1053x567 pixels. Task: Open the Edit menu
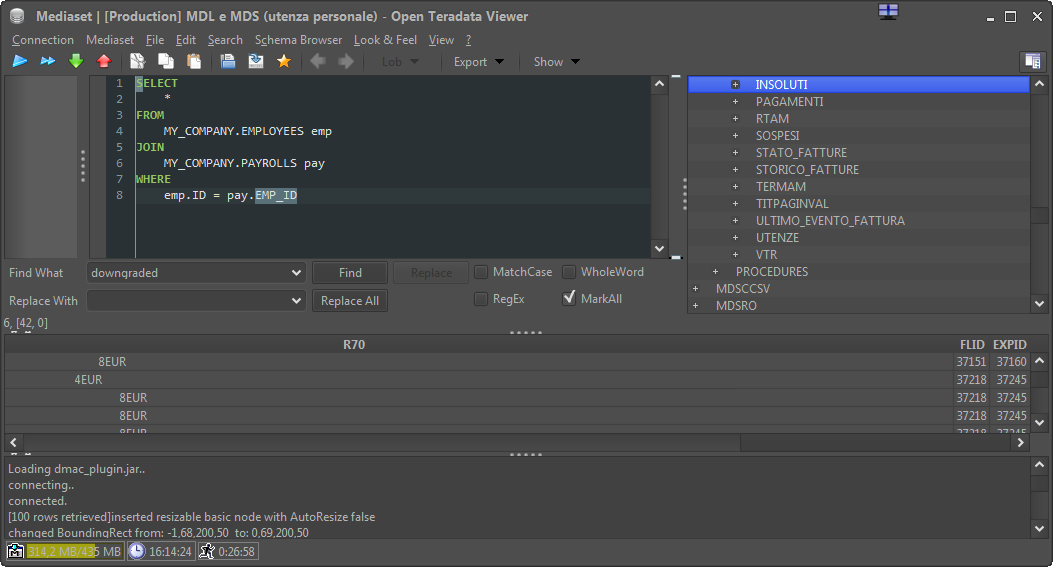[185, 40]
